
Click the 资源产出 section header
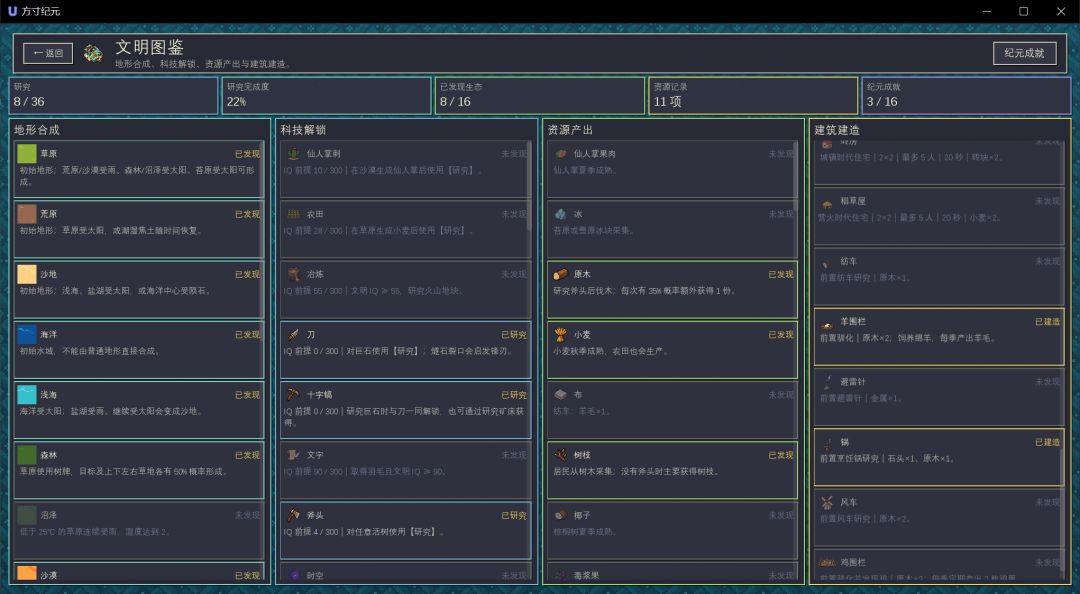click(x=570, y=130)
